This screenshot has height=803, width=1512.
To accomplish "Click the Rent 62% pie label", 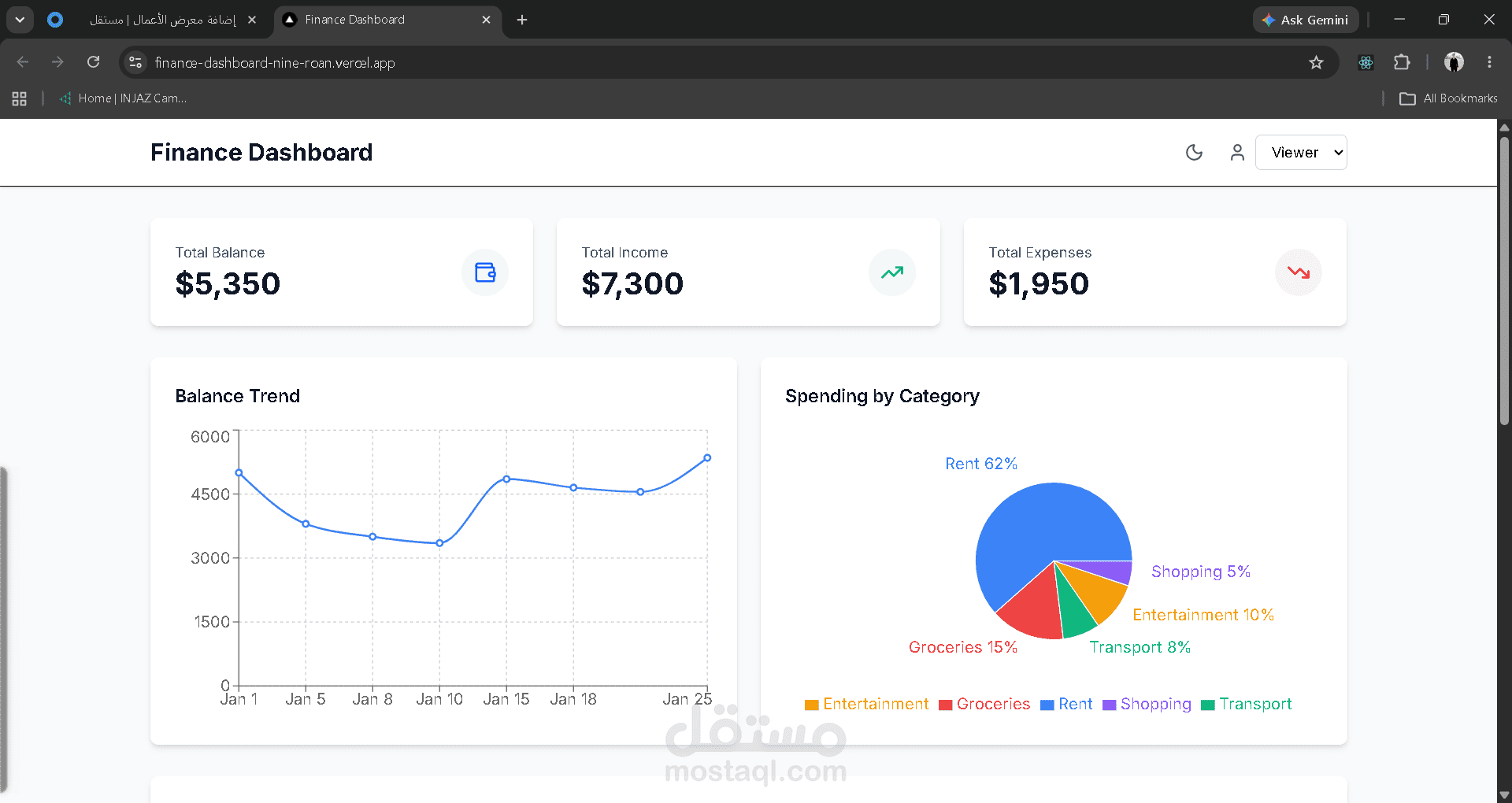I will point(981,464).
